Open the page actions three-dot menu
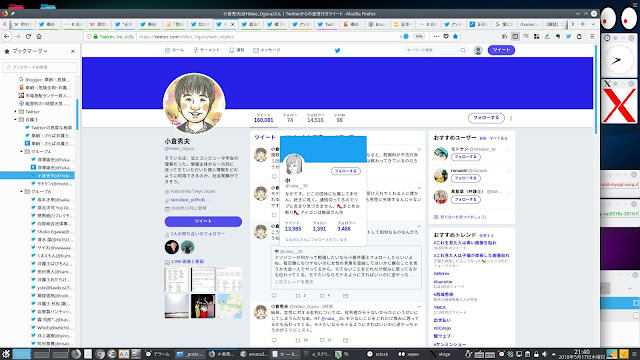 pyautogui.click(x=436, y=36)
